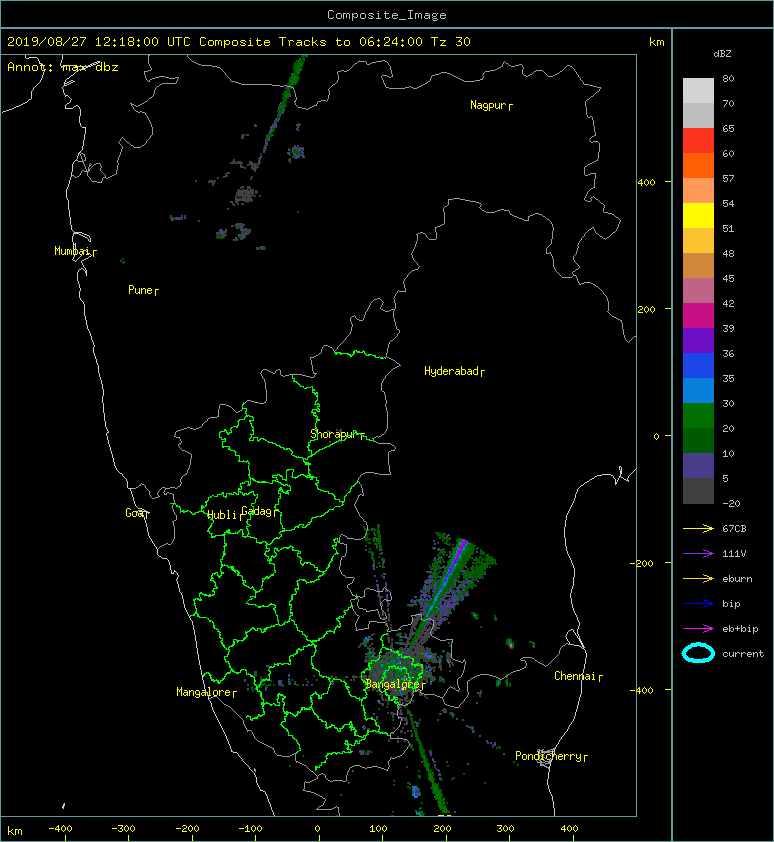Viewport: 774px width, 842px height.
Task: Pick the yellow 51 dBZ color swatch
Action: (x=698, y=215)
